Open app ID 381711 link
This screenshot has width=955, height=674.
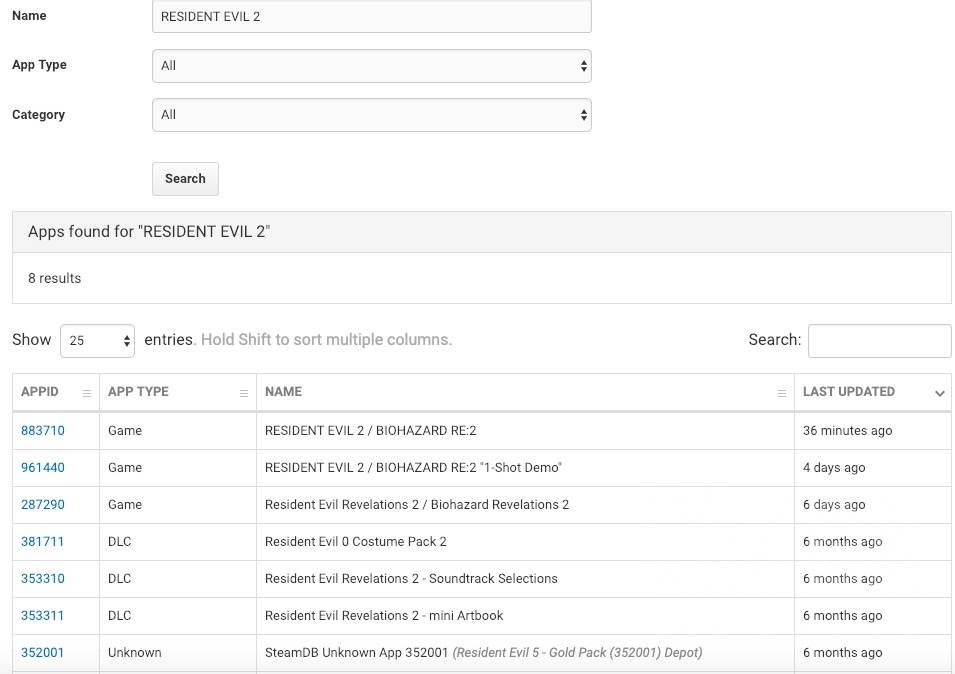point(43,542)
